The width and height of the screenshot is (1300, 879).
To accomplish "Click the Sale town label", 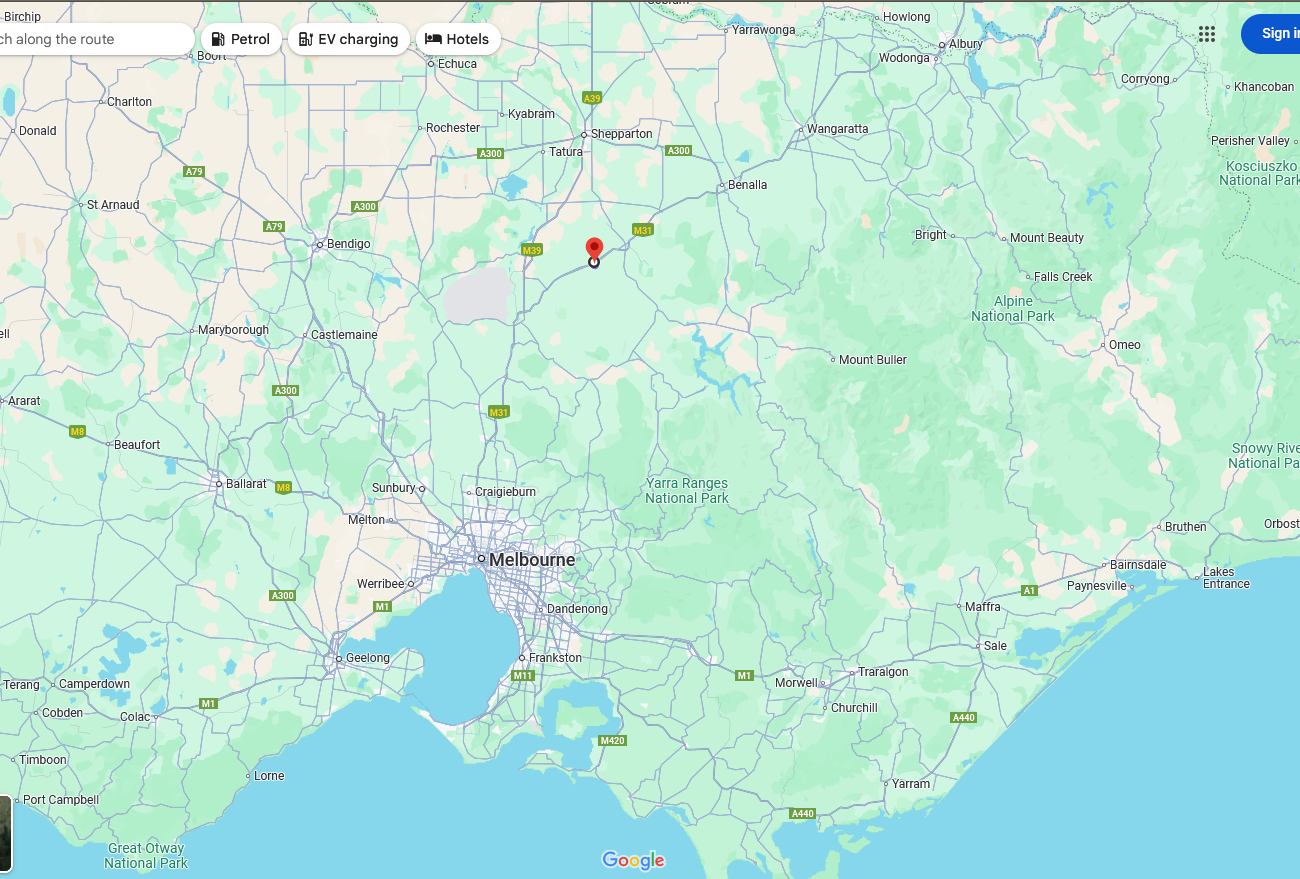I will click(x=995, y=646).
